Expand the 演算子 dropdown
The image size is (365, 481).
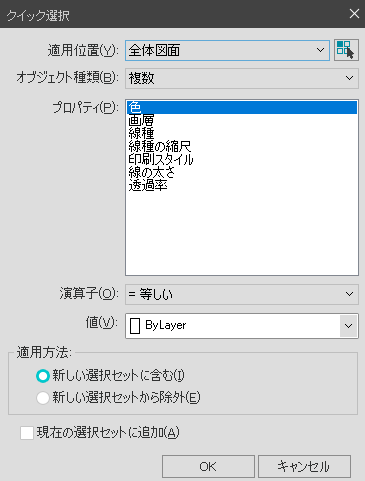click(x=242, y=294)
